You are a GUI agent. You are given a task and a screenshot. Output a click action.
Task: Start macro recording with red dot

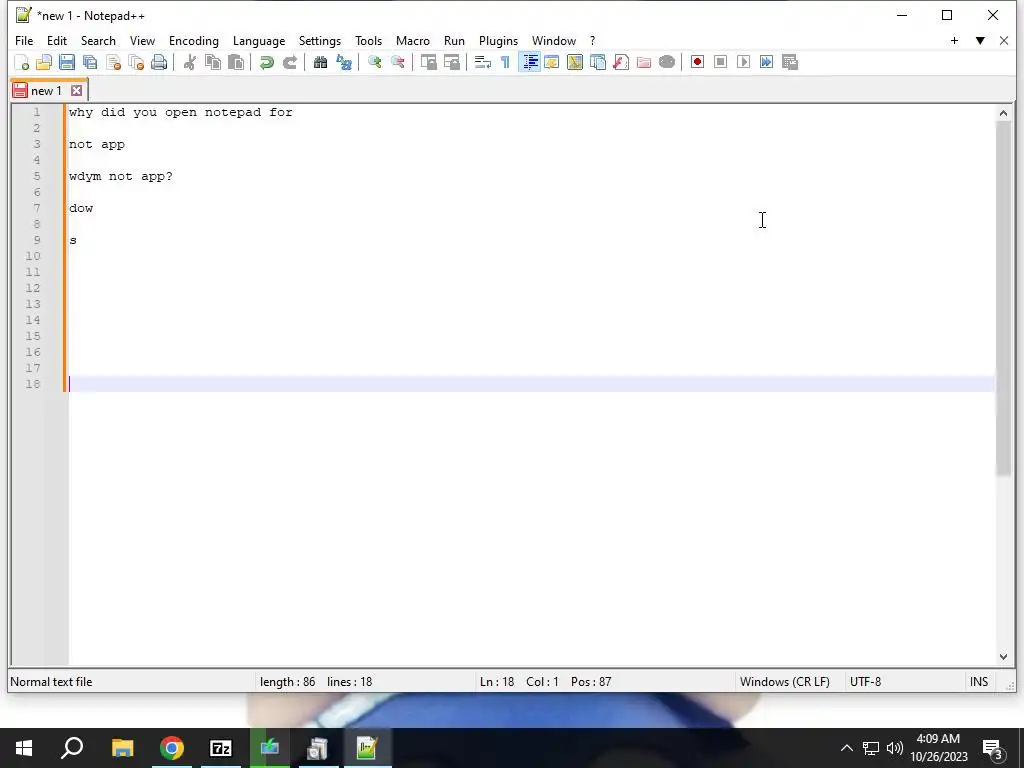point(697,62)
